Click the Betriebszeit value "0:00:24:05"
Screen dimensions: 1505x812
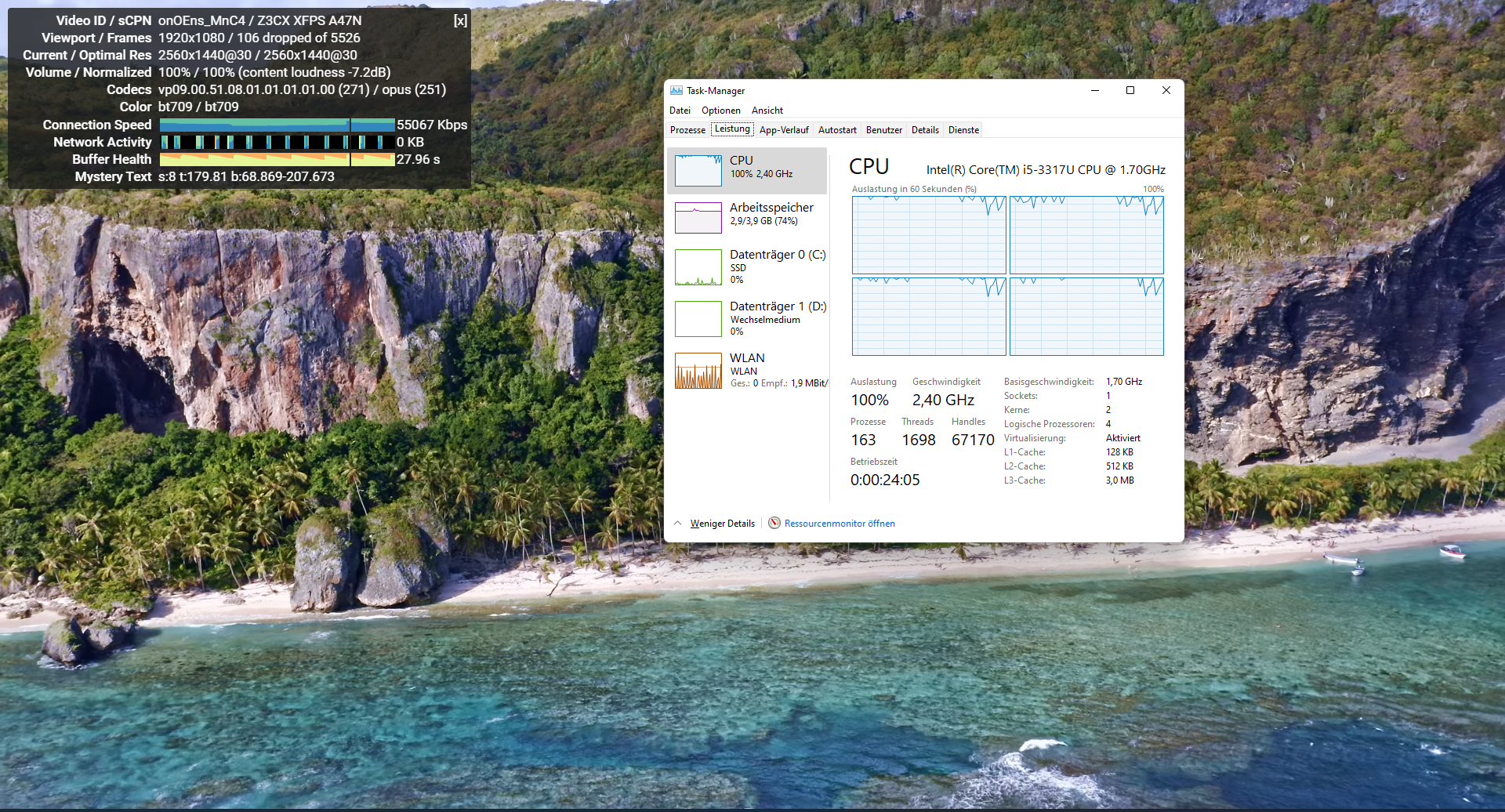pos(885,480)
